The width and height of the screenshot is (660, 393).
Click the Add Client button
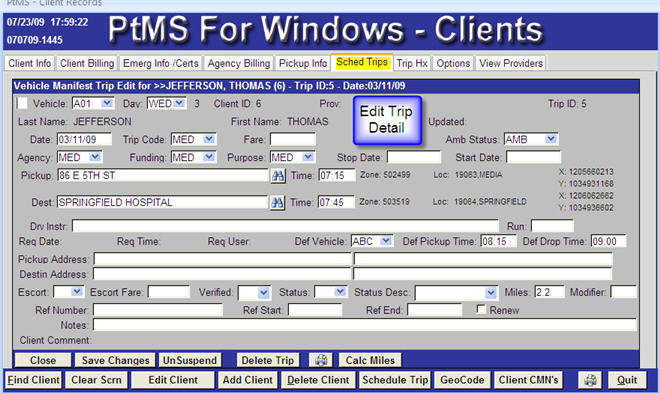tap(248, 380)
